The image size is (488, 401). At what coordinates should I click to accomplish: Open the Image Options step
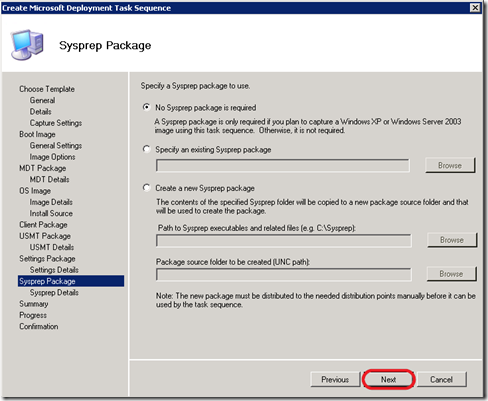(x=52, y=157)
